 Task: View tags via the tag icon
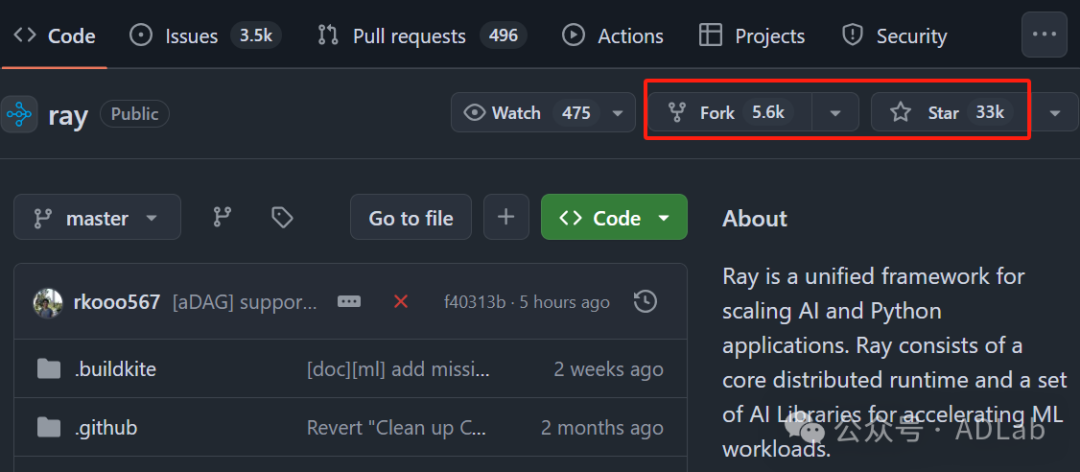coord(282,218)
